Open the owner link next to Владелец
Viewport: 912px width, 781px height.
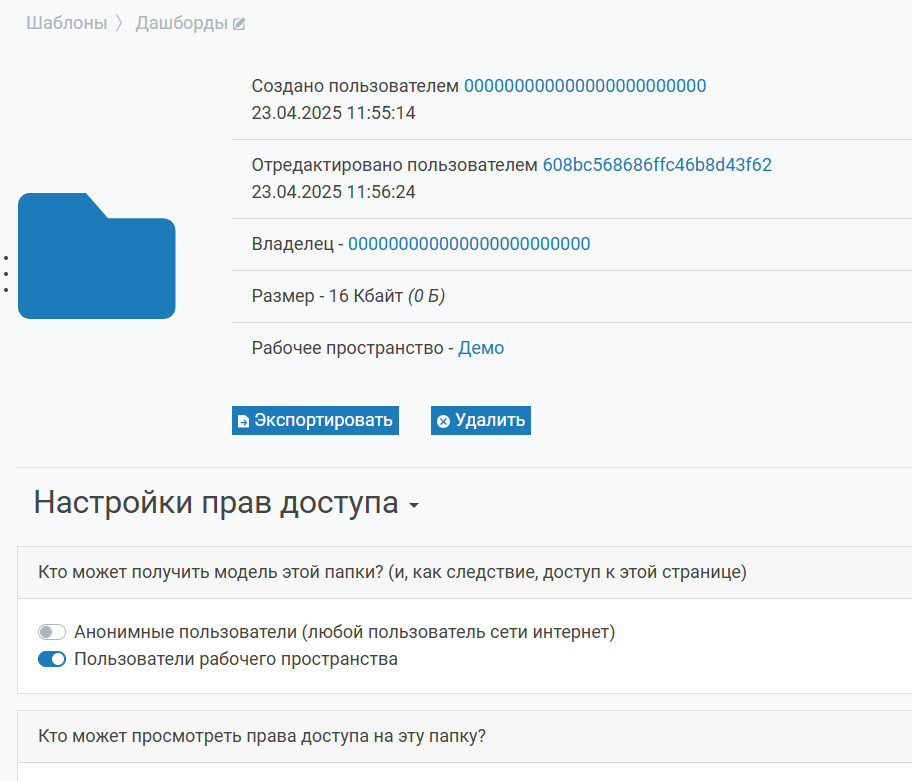click(469, 244)
